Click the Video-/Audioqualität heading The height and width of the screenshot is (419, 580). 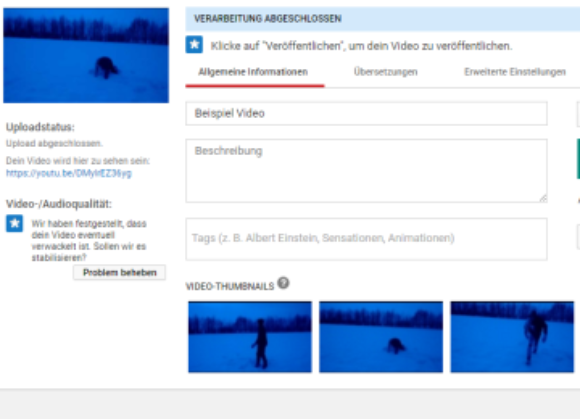[x=59, y=204]
